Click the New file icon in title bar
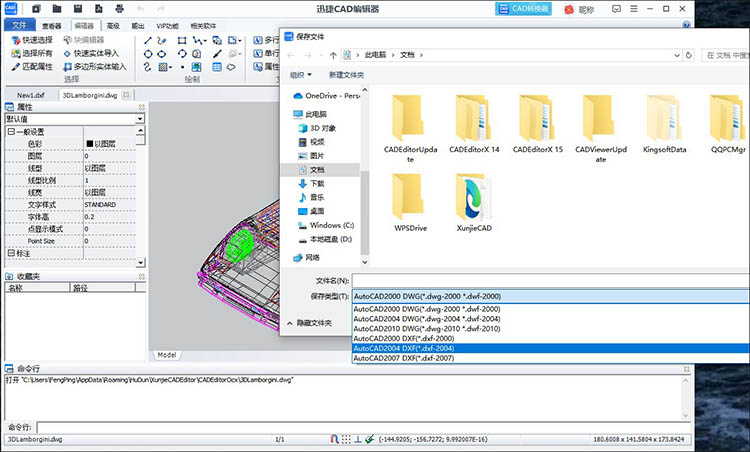 tap(37, 9)
